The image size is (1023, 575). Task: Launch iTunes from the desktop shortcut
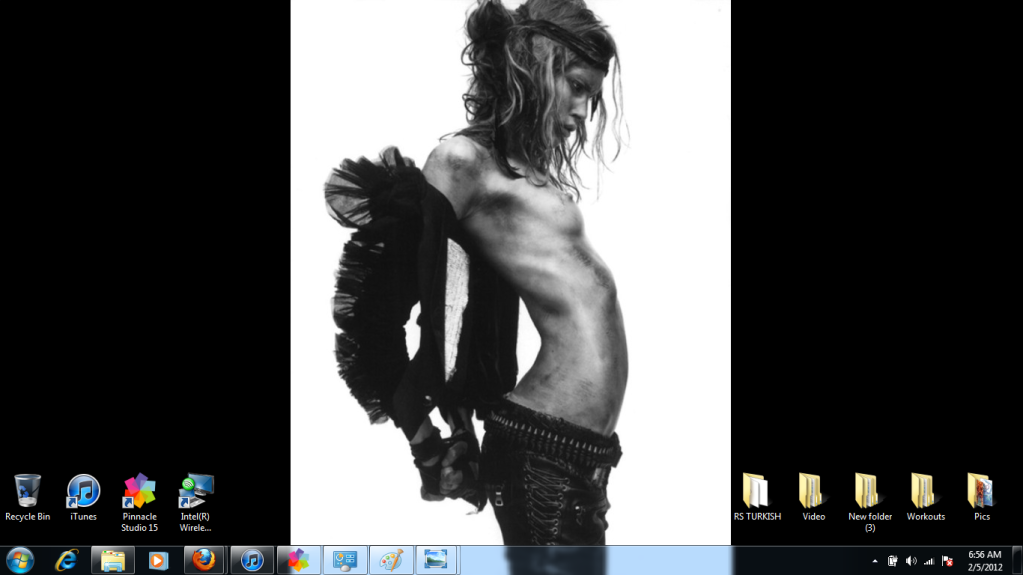click(83, 492)
